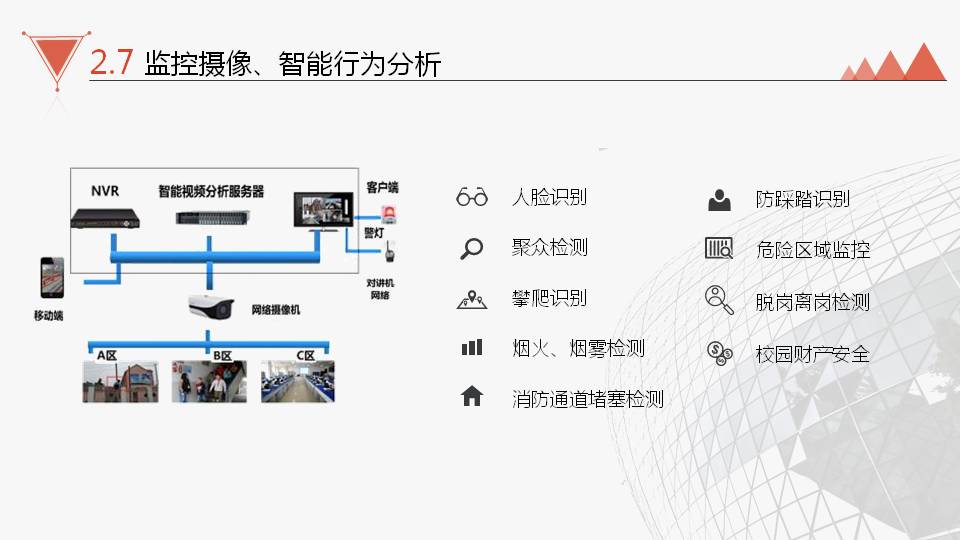The width and height of the screenshot is (960, 540).
Task: Click the A区 surveillance photo
Action: [120, 382]
